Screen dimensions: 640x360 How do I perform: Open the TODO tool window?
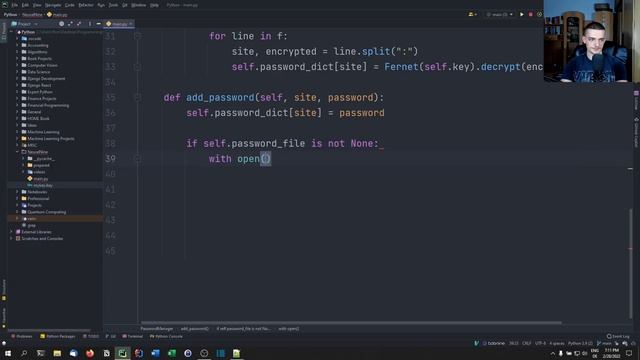[91, 336]
